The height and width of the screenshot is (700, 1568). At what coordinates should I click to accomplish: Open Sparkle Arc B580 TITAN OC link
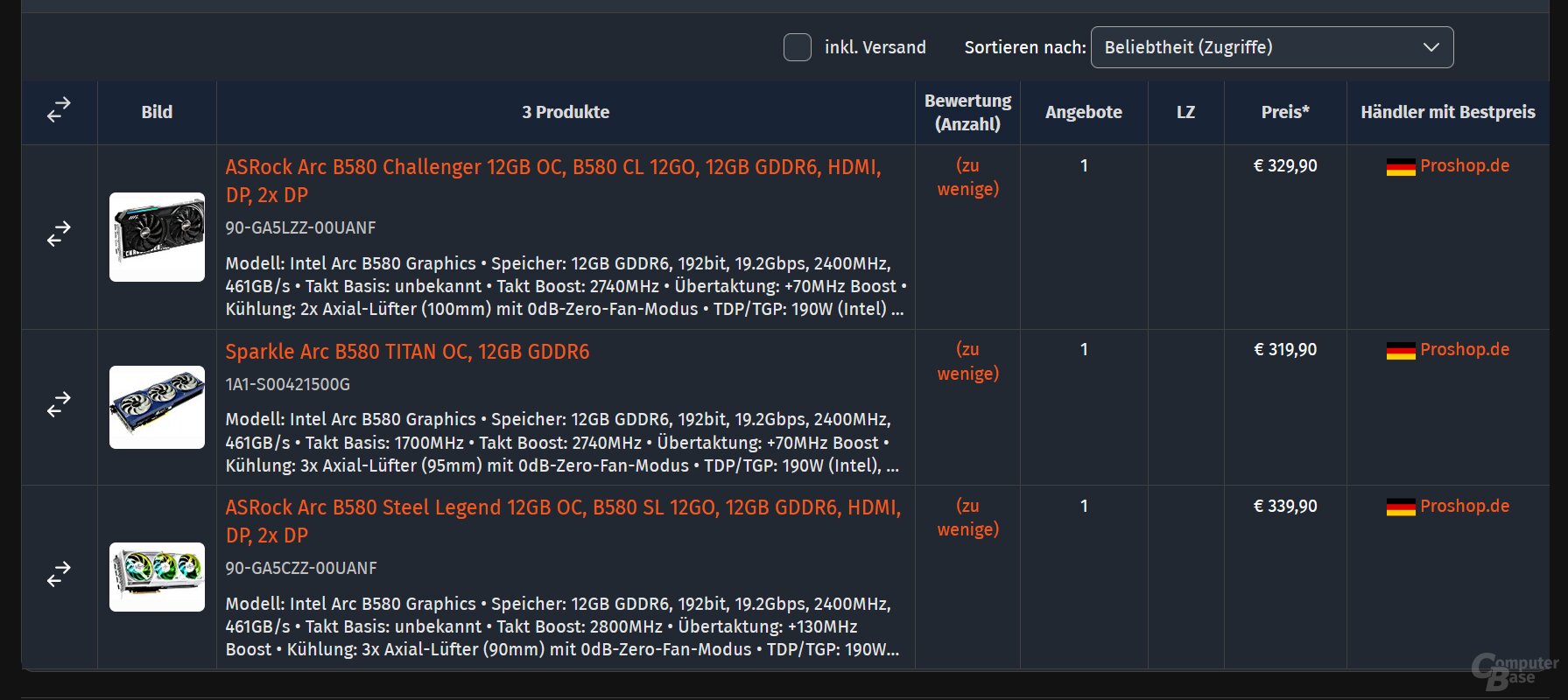coord(407,352)
